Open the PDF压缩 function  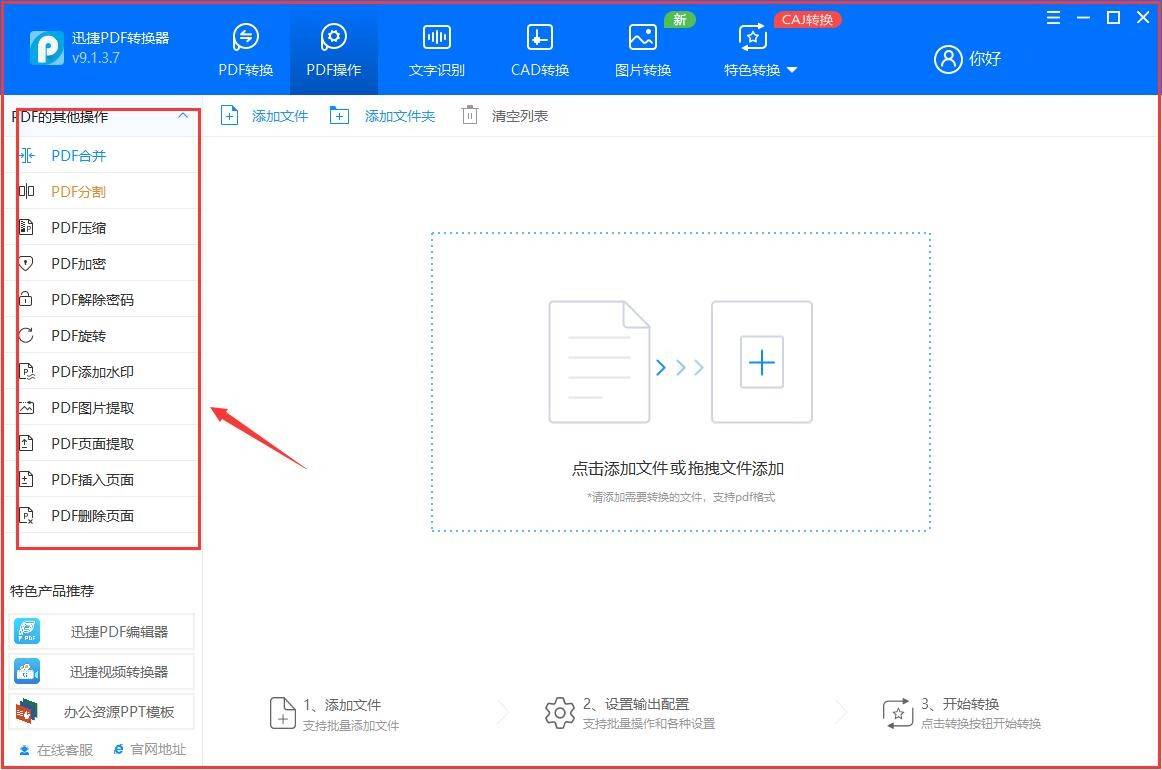[x=80, y=227]
